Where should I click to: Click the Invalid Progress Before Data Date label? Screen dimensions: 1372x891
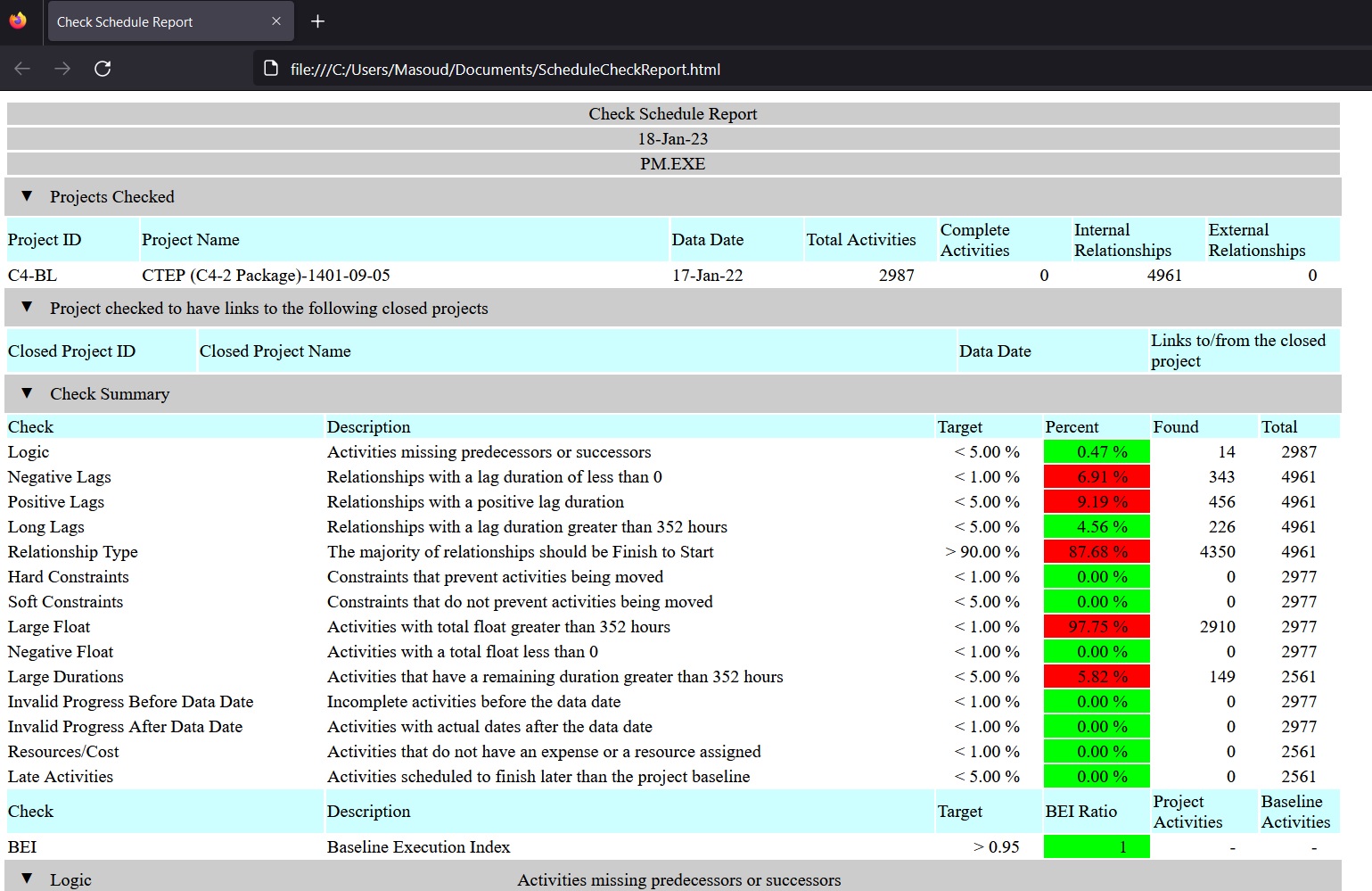pos(131,702)
